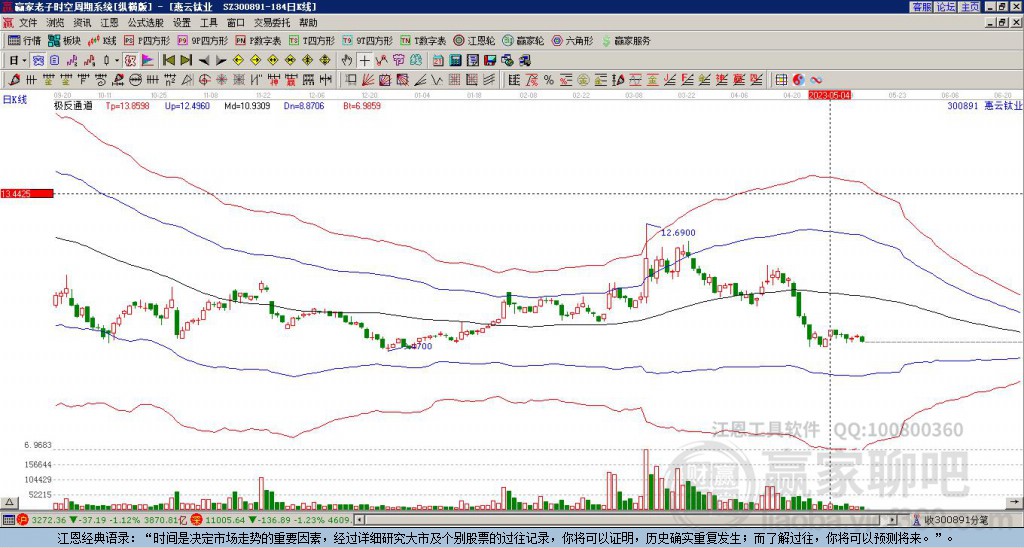Click the horizontal scrollbar right arrow
This screenshot has height=548, width=1024.
893,520
